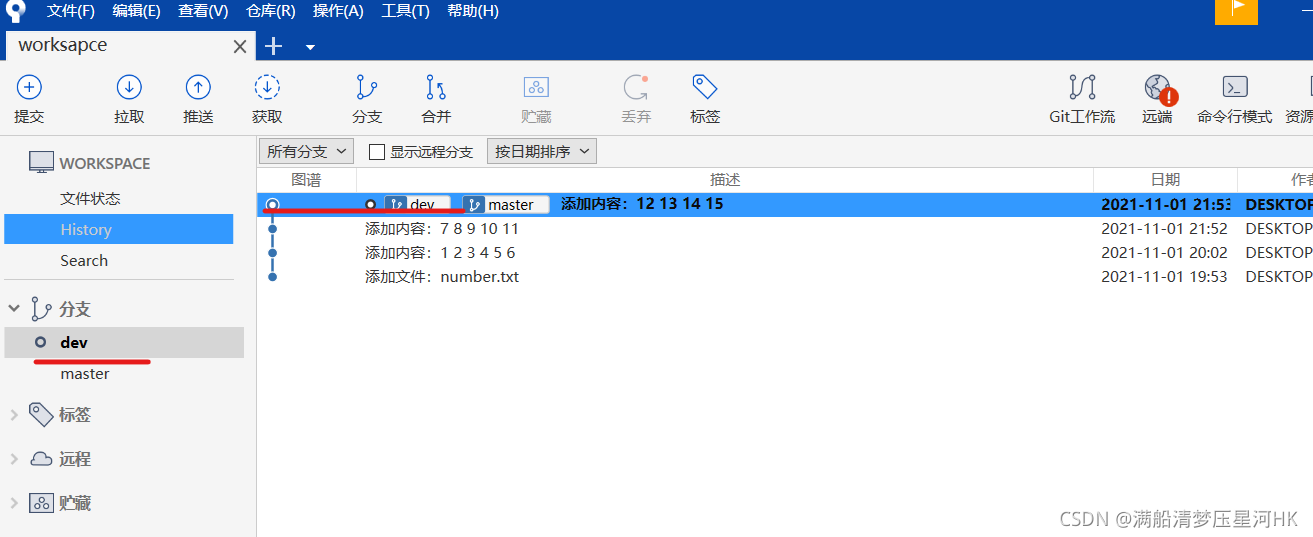
Task: Open the 合并 (Merge) toolbar tool
Action: (x=436, y=87)
